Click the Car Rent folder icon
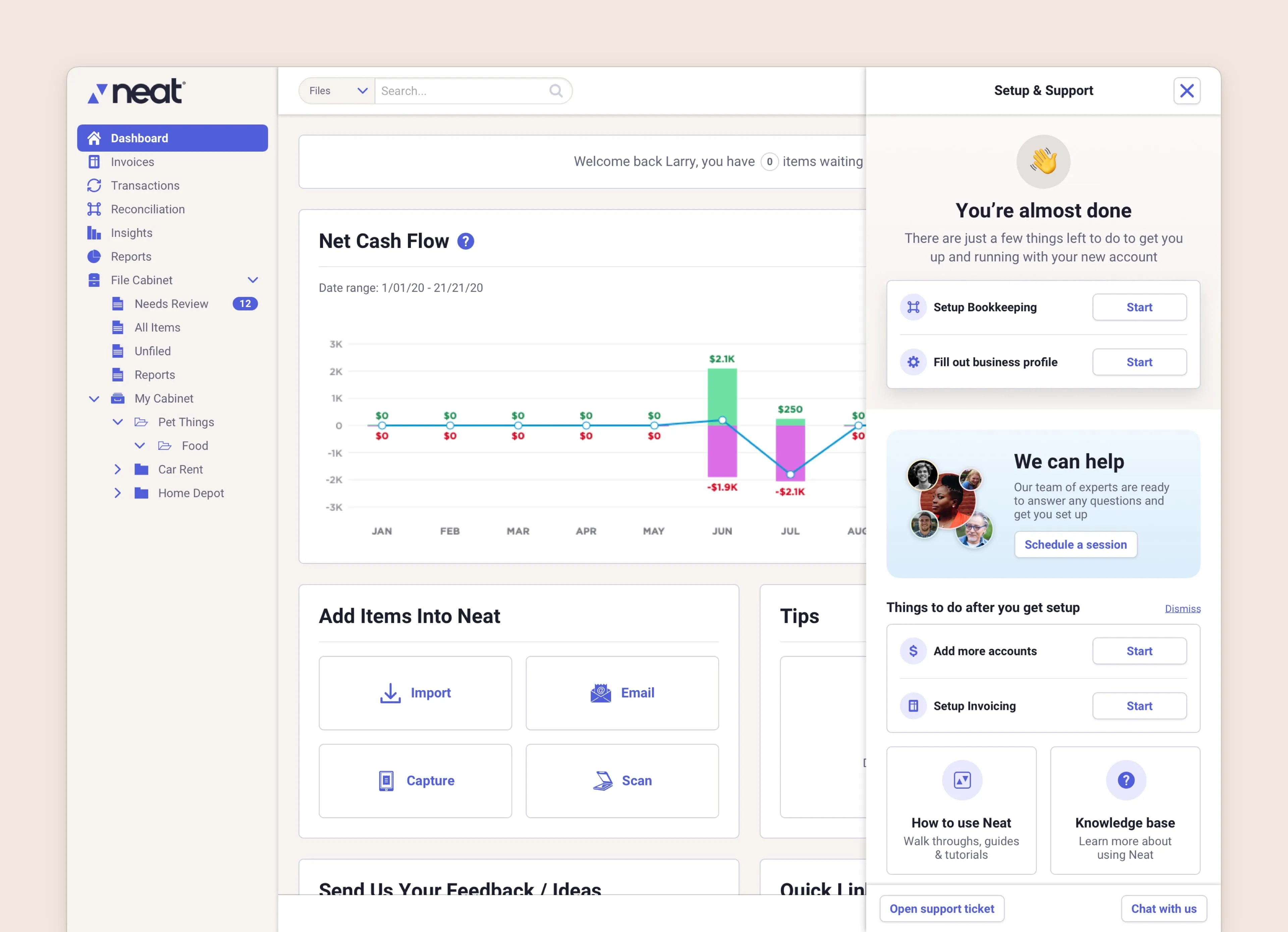The height and width of the screenshot is (932, 1288). coord(142,469)
